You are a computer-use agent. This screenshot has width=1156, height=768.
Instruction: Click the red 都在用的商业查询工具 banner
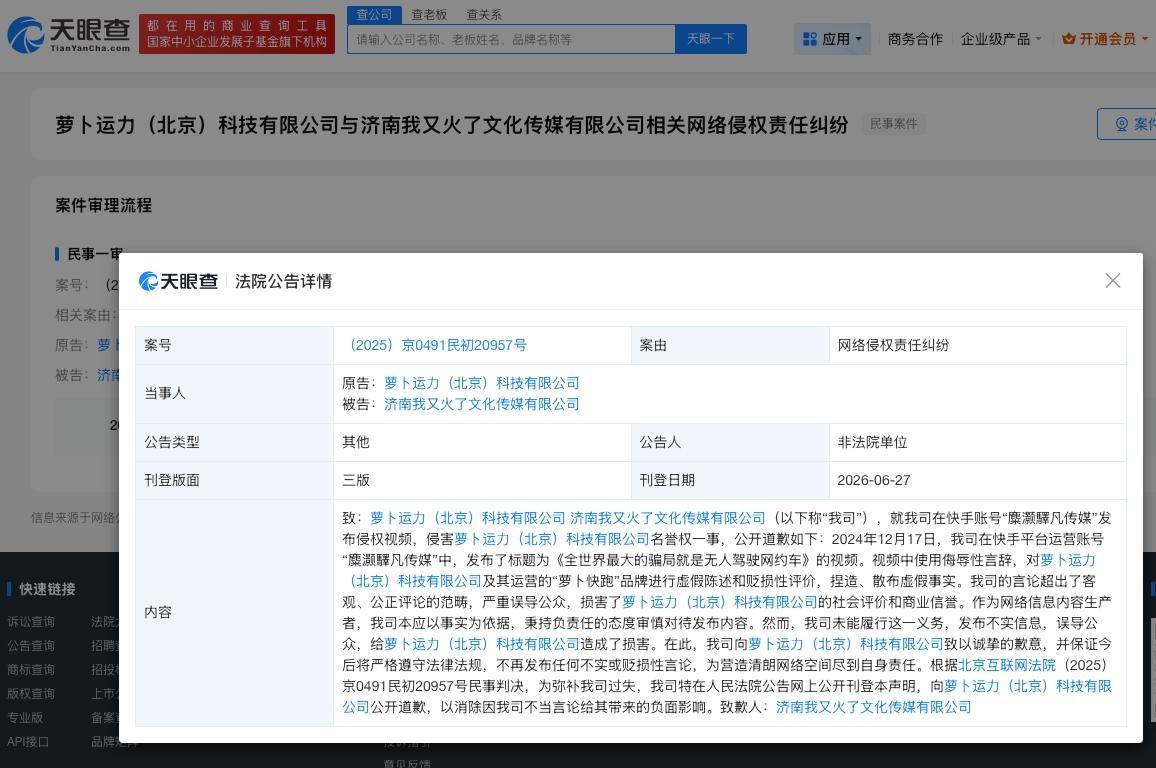pos(237,34)
